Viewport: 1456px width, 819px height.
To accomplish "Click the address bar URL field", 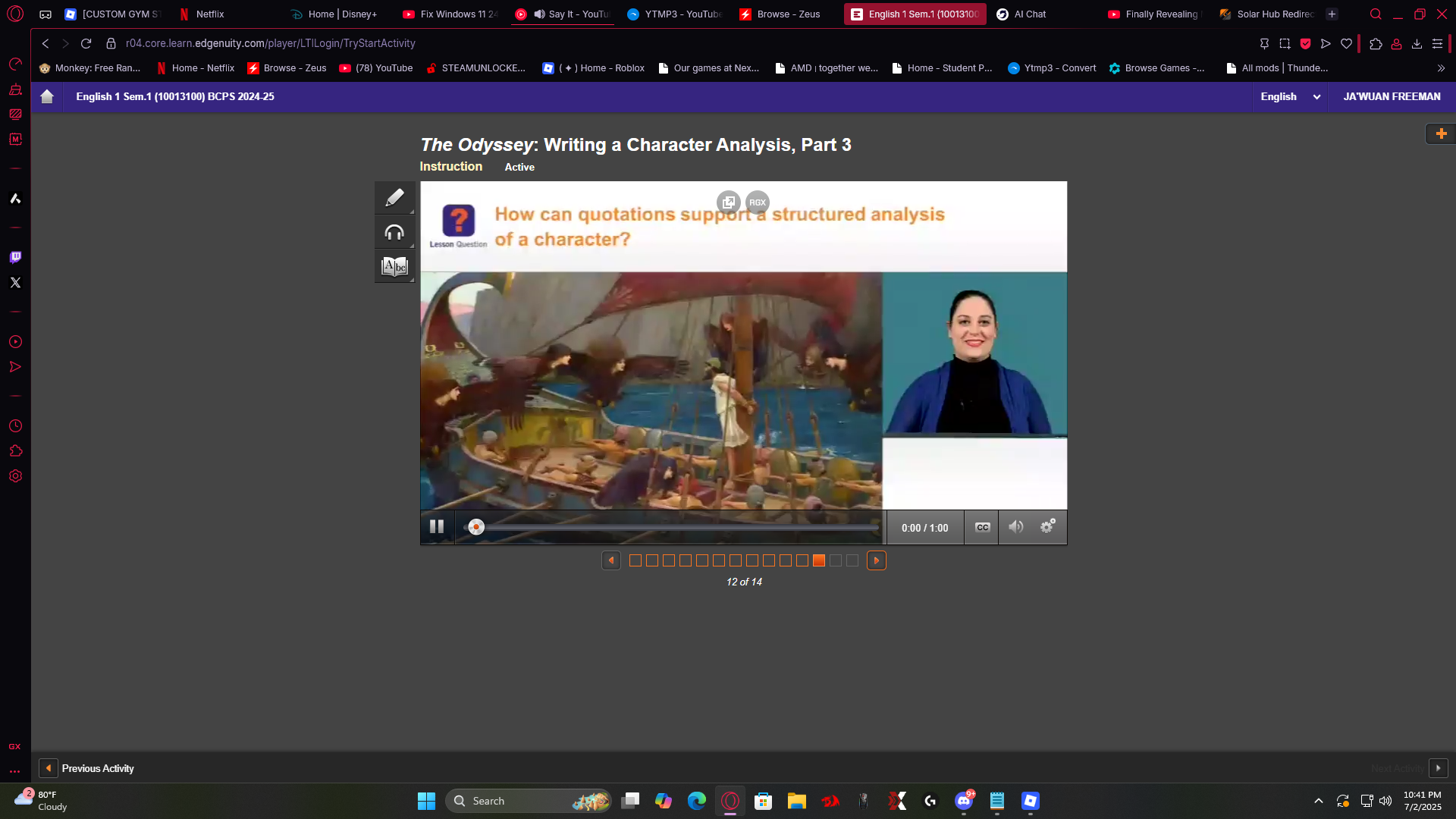I will (675, 43).
